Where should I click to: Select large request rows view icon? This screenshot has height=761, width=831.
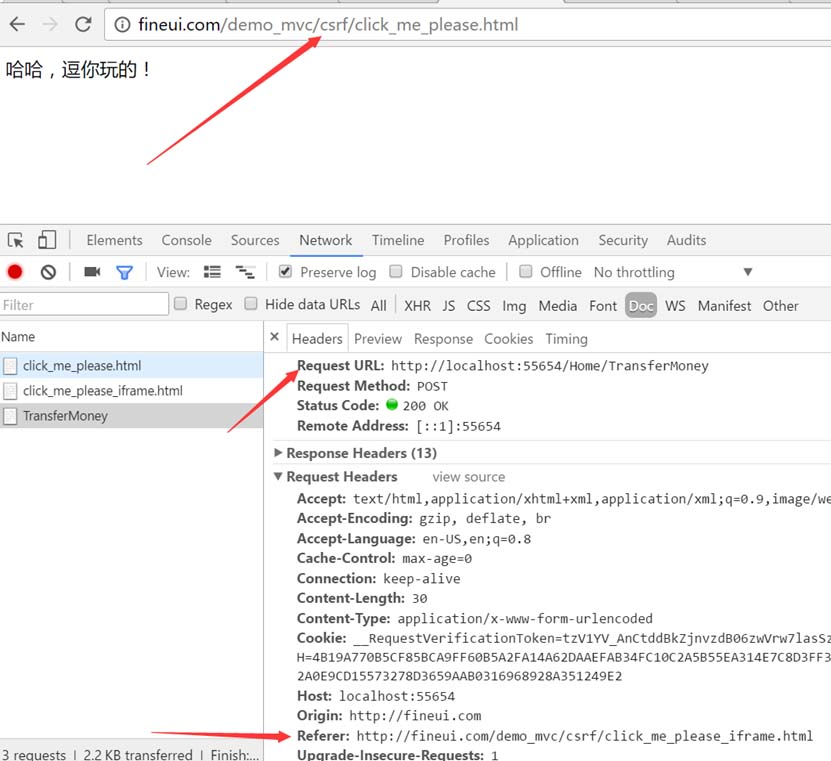click(213, 272)
